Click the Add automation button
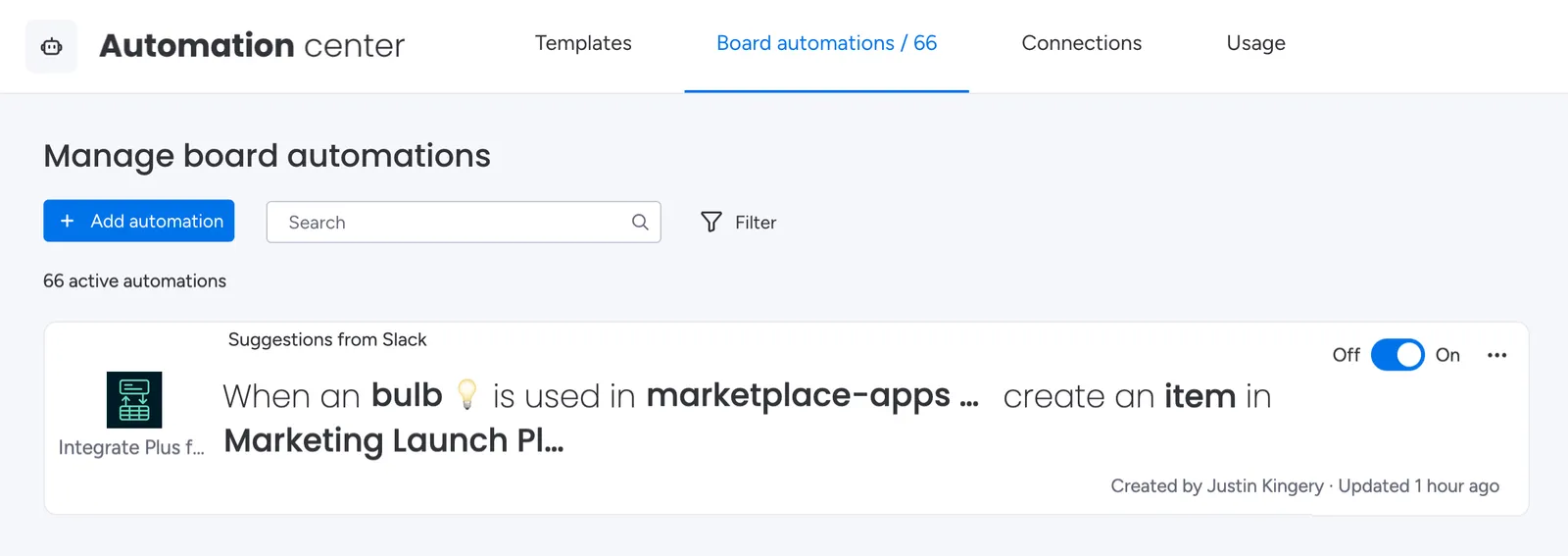Screen dimensions: 1568x556 point(139,221)
